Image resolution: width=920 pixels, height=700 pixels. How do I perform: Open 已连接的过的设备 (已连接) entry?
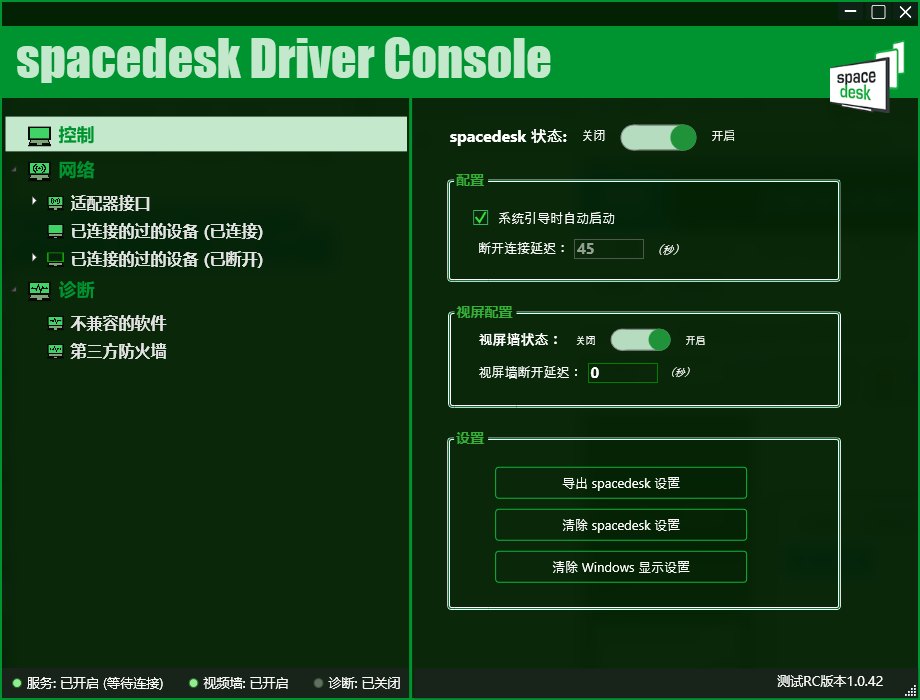point(167,231)
